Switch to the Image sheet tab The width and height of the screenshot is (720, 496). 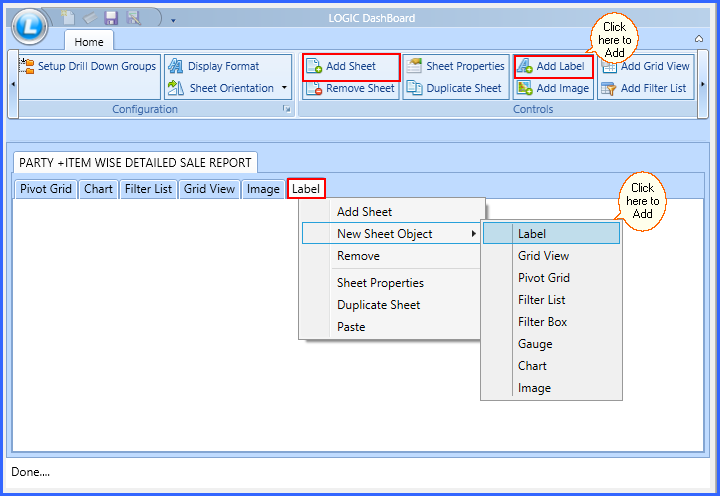pyautogui.click(x=263, y=189)
